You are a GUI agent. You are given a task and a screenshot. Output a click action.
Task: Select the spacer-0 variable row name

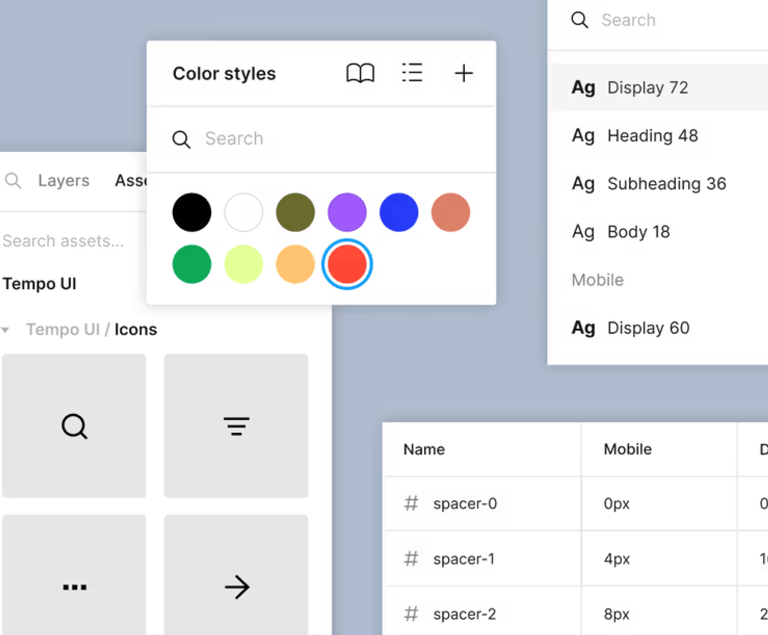click(x=465, y=503)
